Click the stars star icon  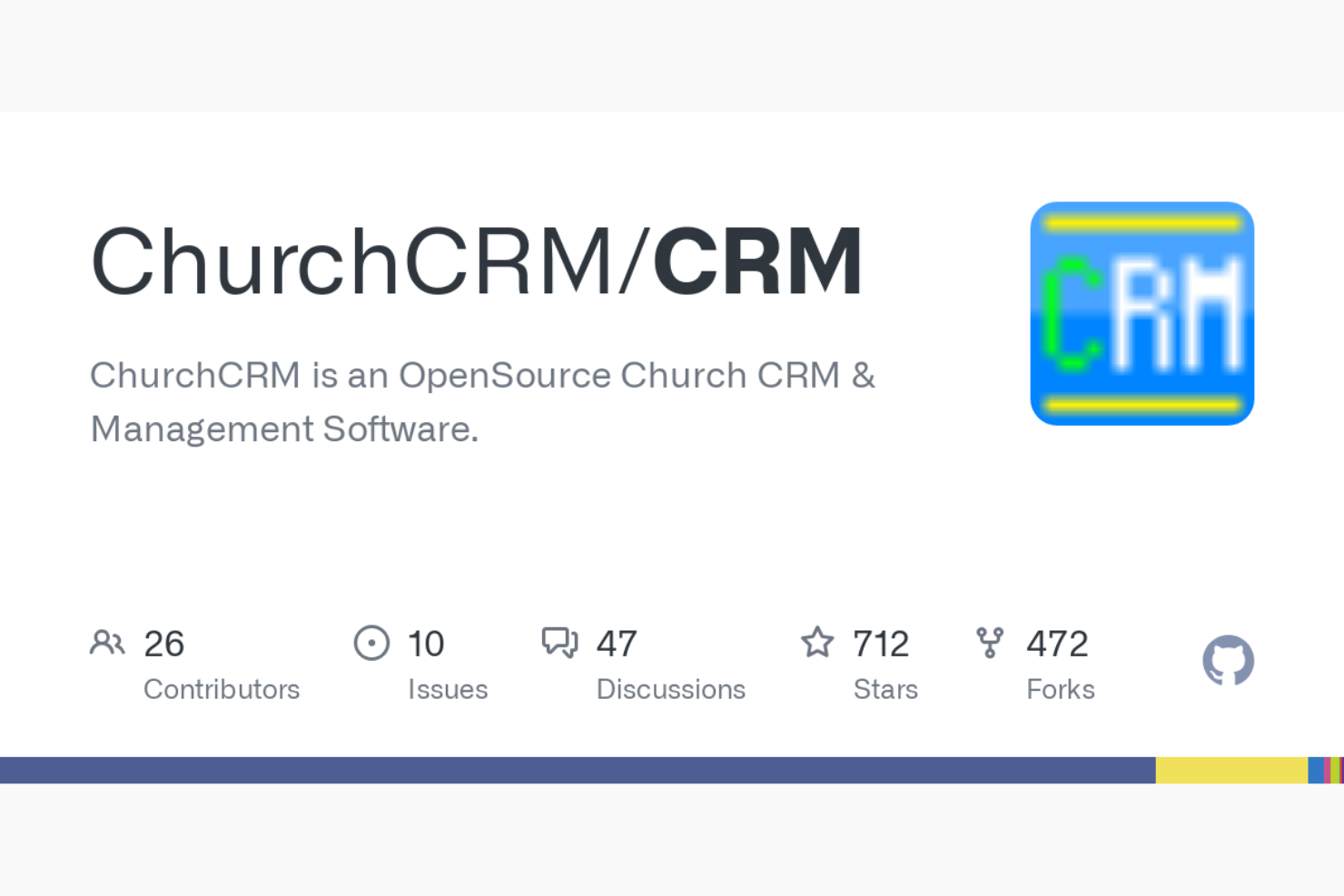[x=817, y=642]
